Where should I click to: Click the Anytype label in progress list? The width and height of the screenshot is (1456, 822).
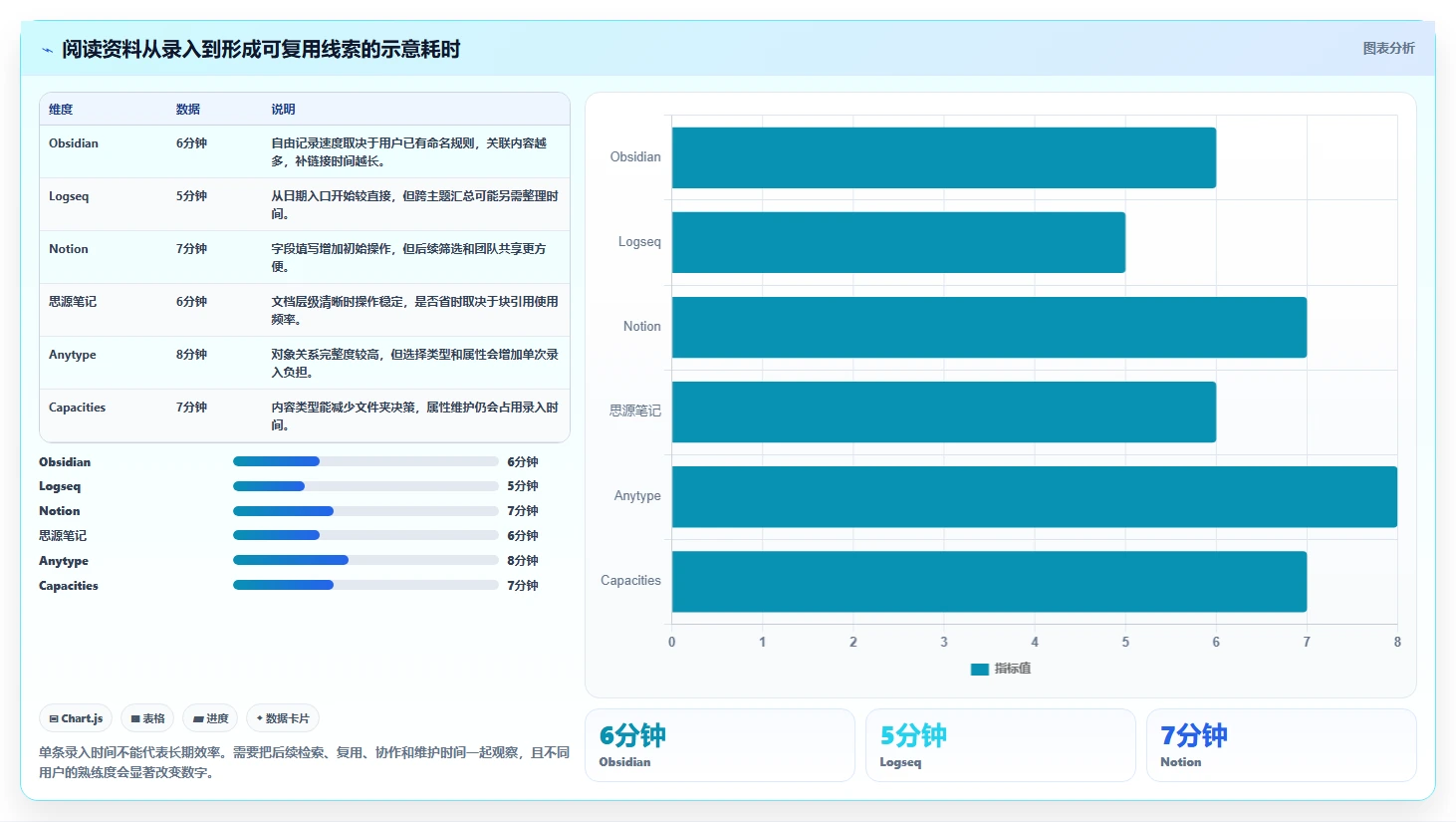[x=64, y=561]
